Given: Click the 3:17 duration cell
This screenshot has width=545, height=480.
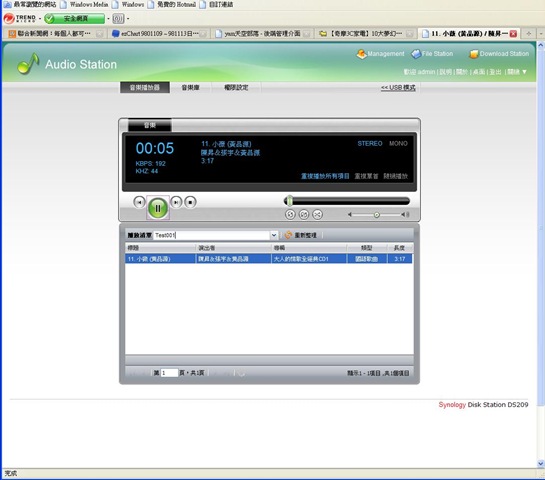Looking at the screenshot, I should pos(400,259).
